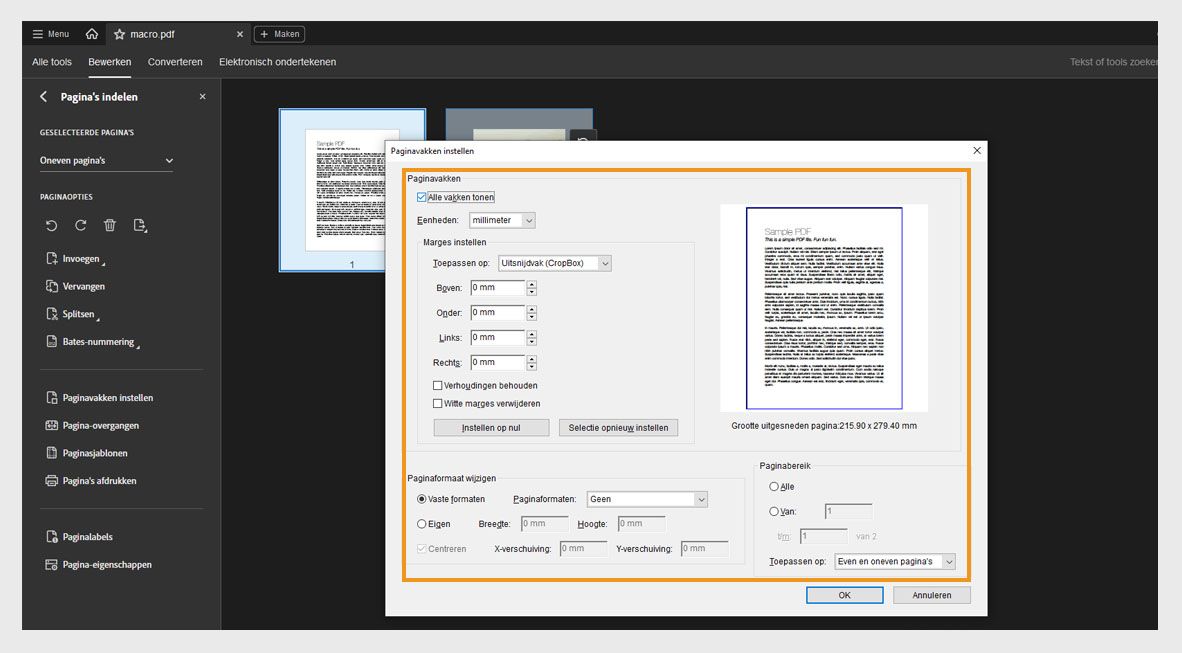Click the Paginalabels option
Image resolution: width=1182 pixels, height=653 pixels.
click(87, 537)
